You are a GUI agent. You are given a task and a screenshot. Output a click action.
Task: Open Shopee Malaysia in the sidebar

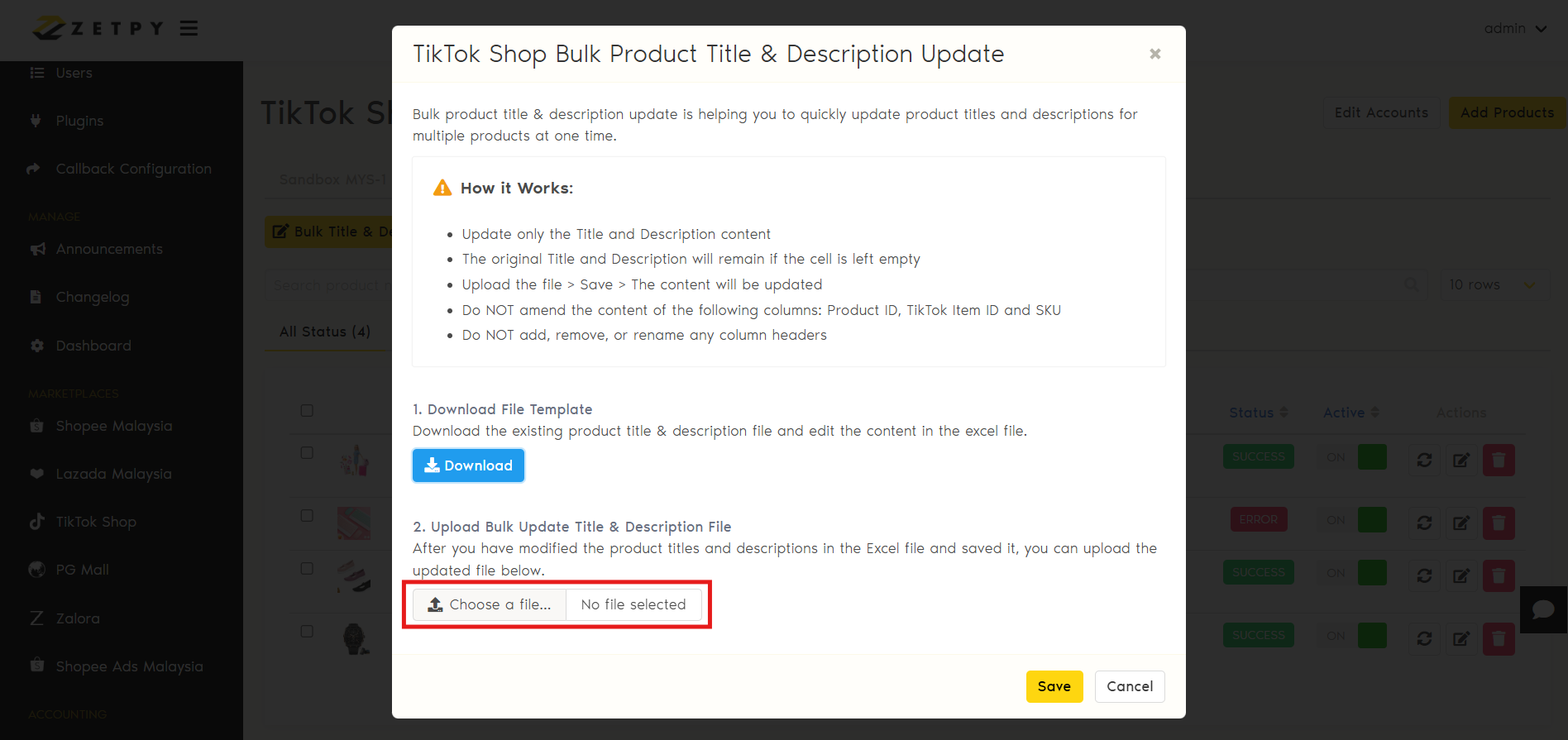114,426
